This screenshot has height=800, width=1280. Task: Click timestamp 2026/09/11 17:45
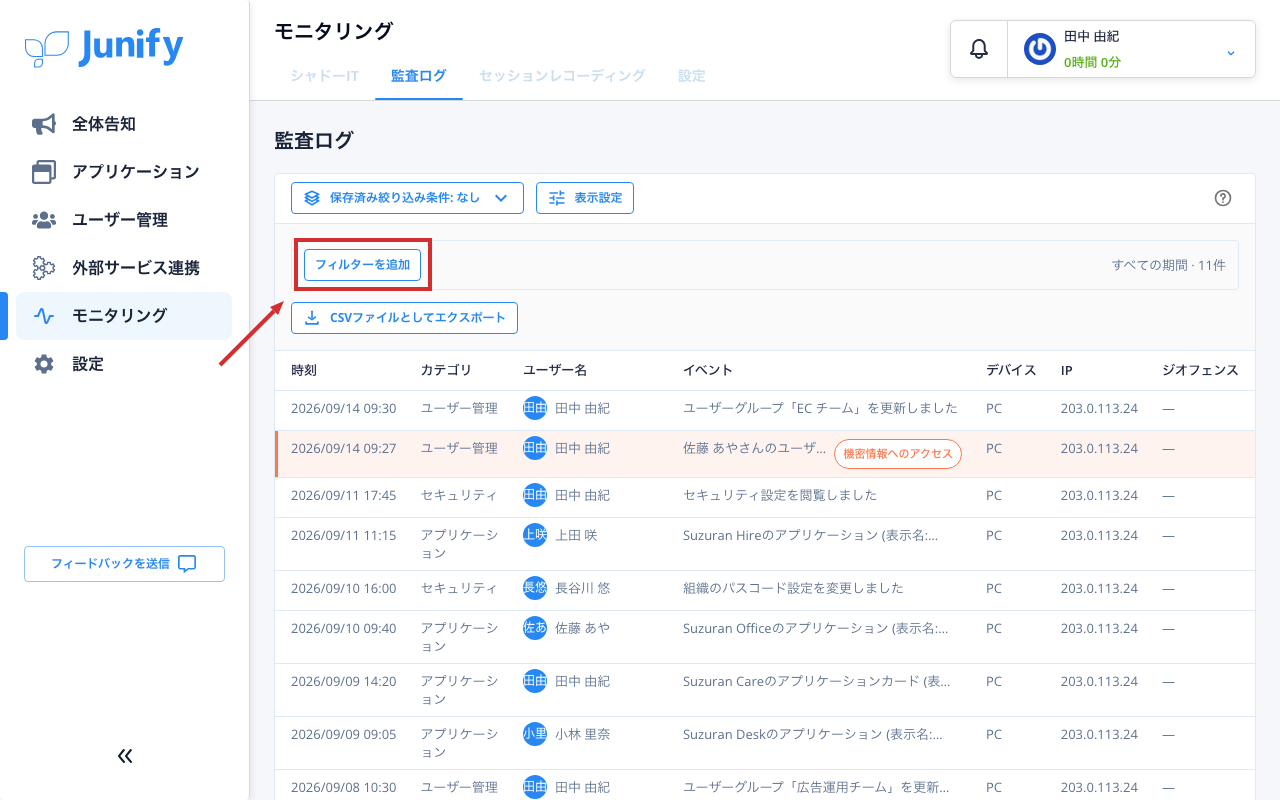point(343,495)
